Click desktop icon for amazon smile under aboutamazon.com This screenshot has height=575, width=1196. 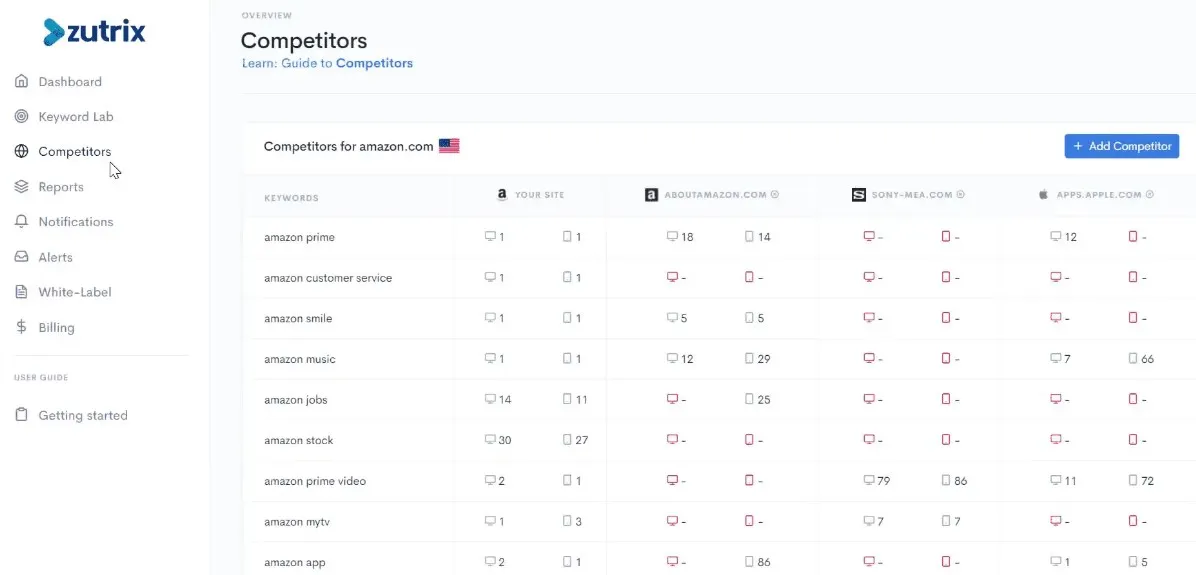click(672, 317)
